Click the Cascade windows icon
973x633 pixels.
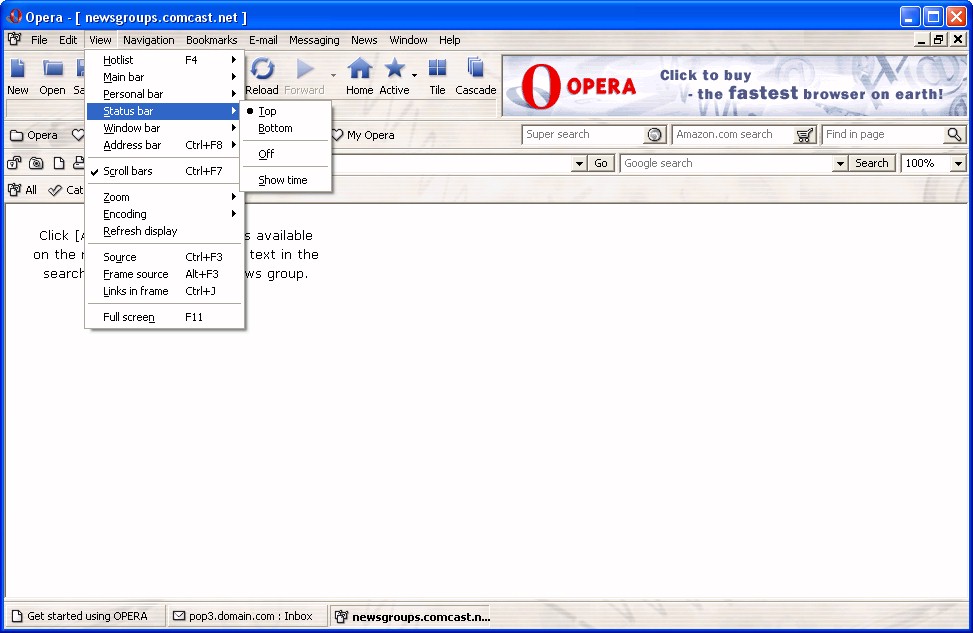pyautogui.click(x=475, y=69)
